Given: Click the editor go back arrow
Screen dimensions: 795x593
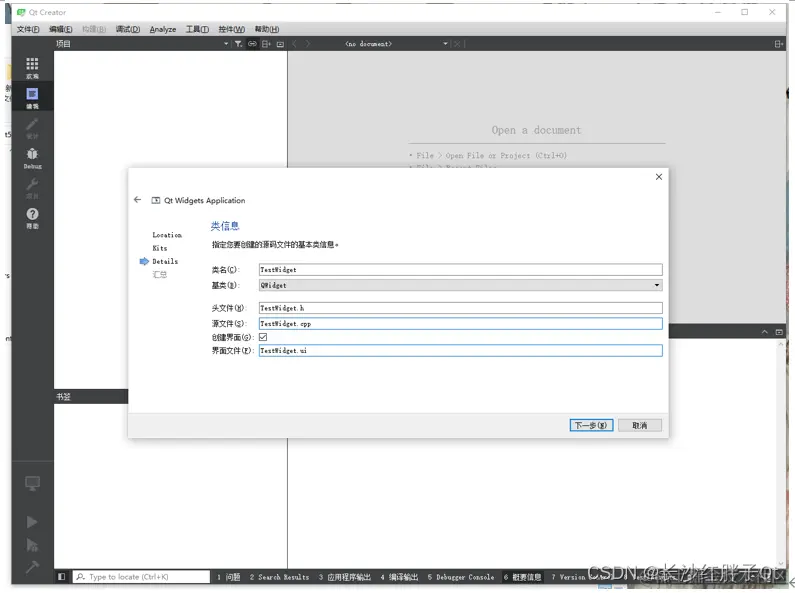Looking at the screenshot, I should 295,44.
